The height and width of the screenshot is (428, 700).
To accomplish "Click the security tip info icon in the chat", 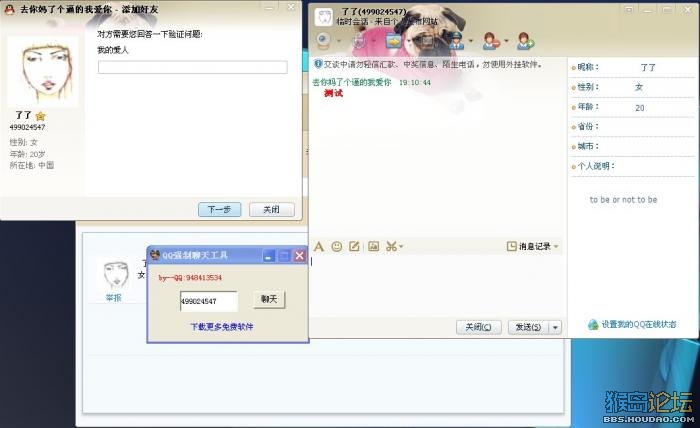I will tap(318, 64).
